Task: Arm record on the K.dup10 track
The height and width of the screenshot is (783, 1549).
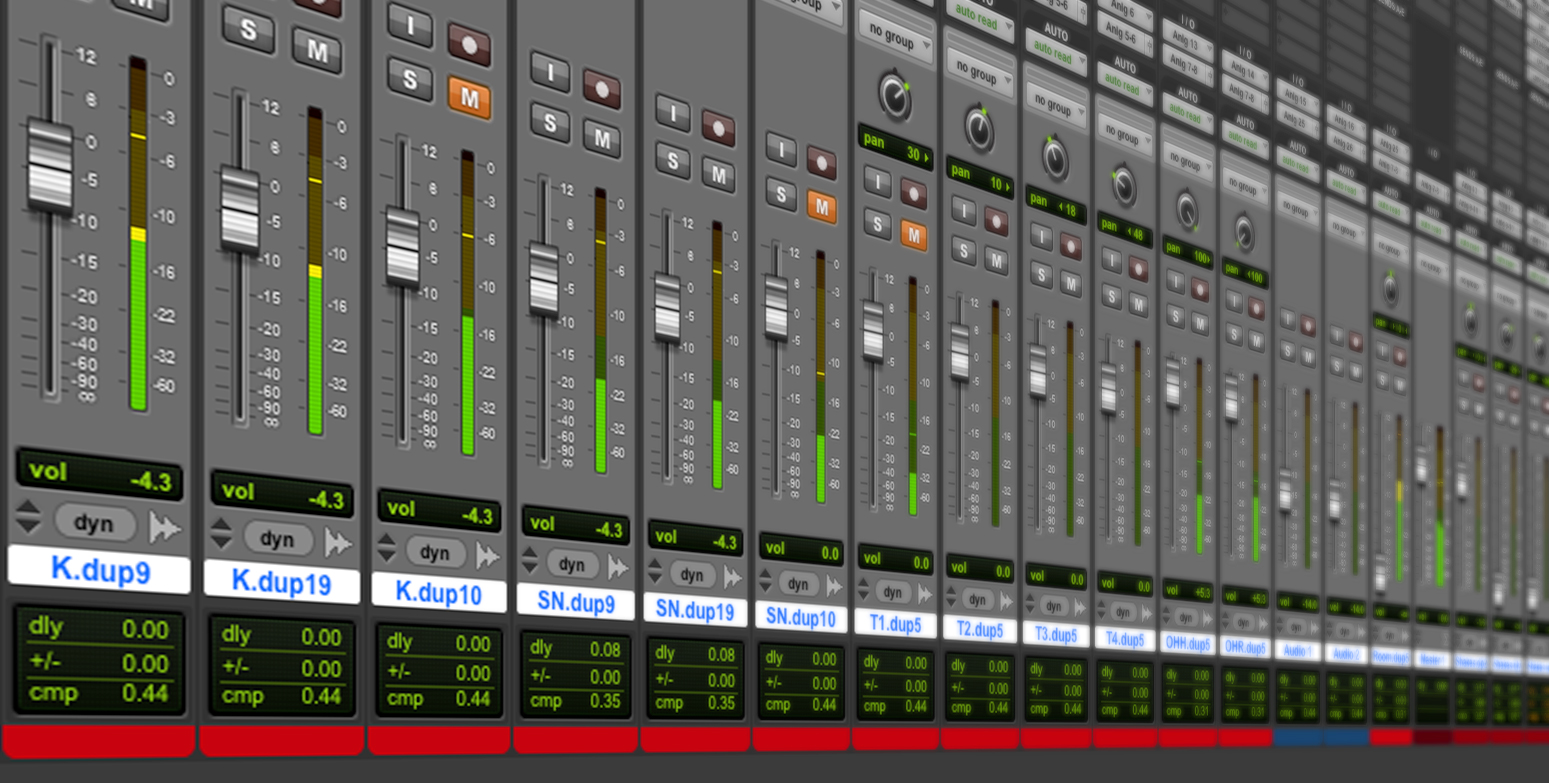Action: pos(469,44)
